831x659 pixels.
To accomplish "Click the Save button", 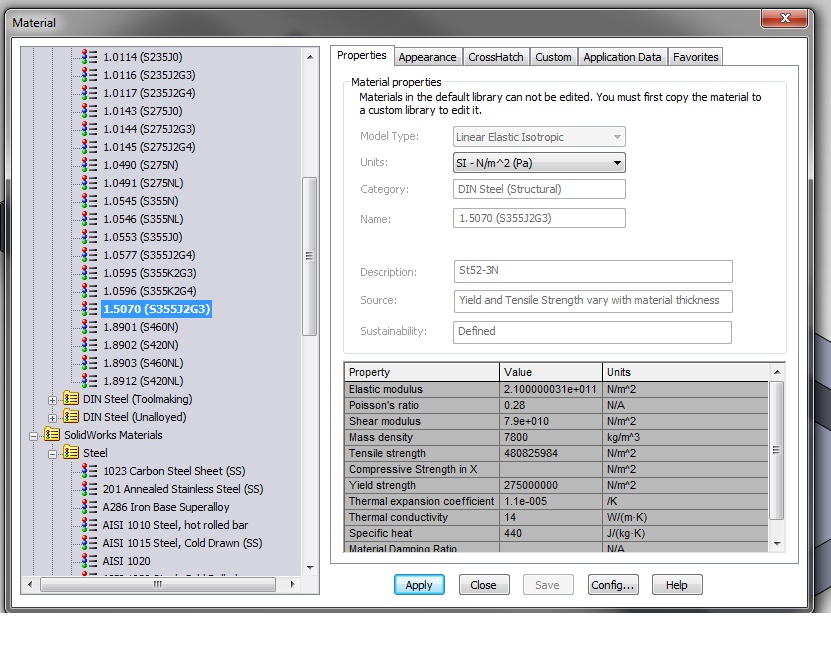I will [548, 585].
